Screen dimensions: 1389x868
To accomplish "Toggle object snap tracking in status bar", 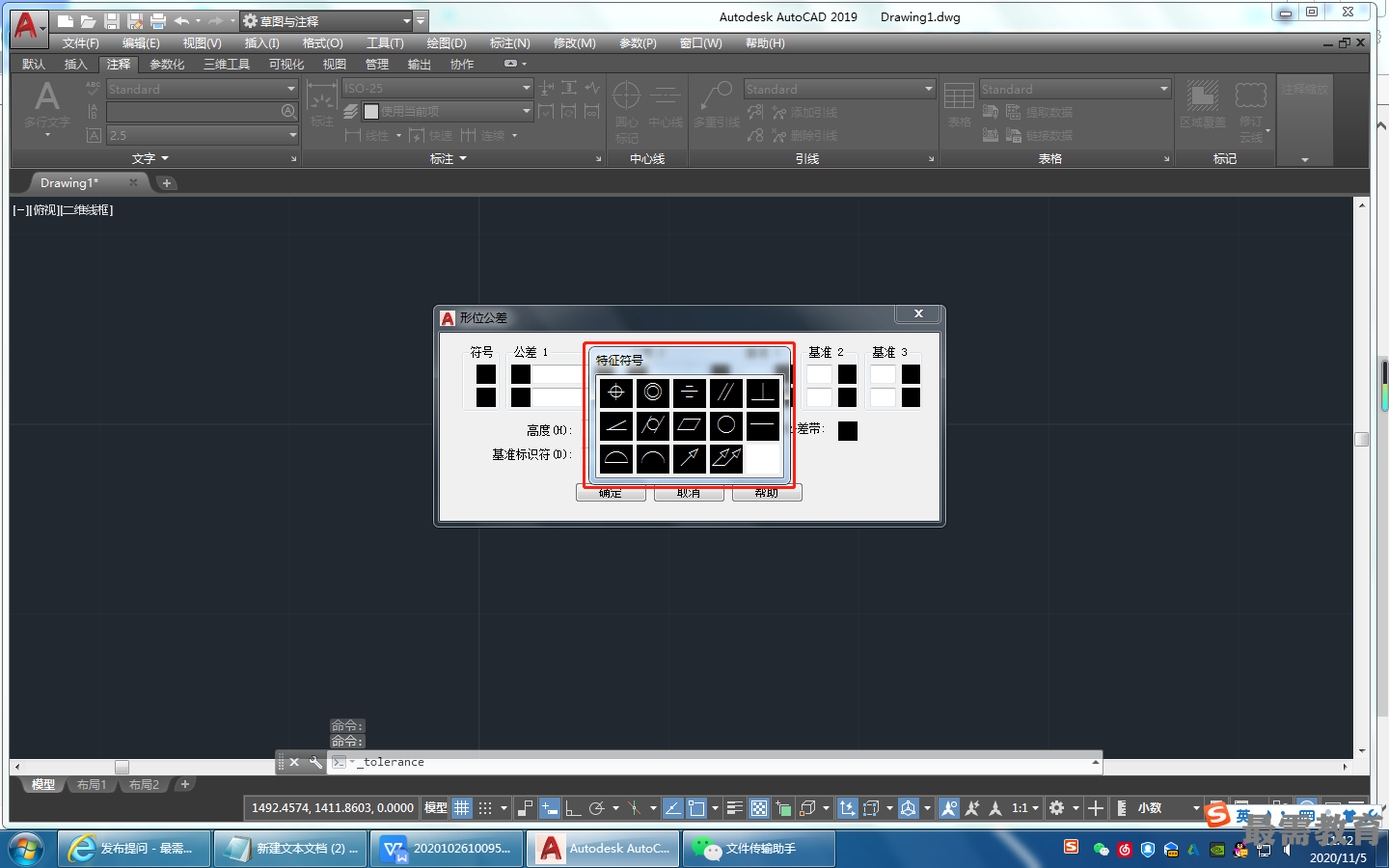I will pos(673,808).
